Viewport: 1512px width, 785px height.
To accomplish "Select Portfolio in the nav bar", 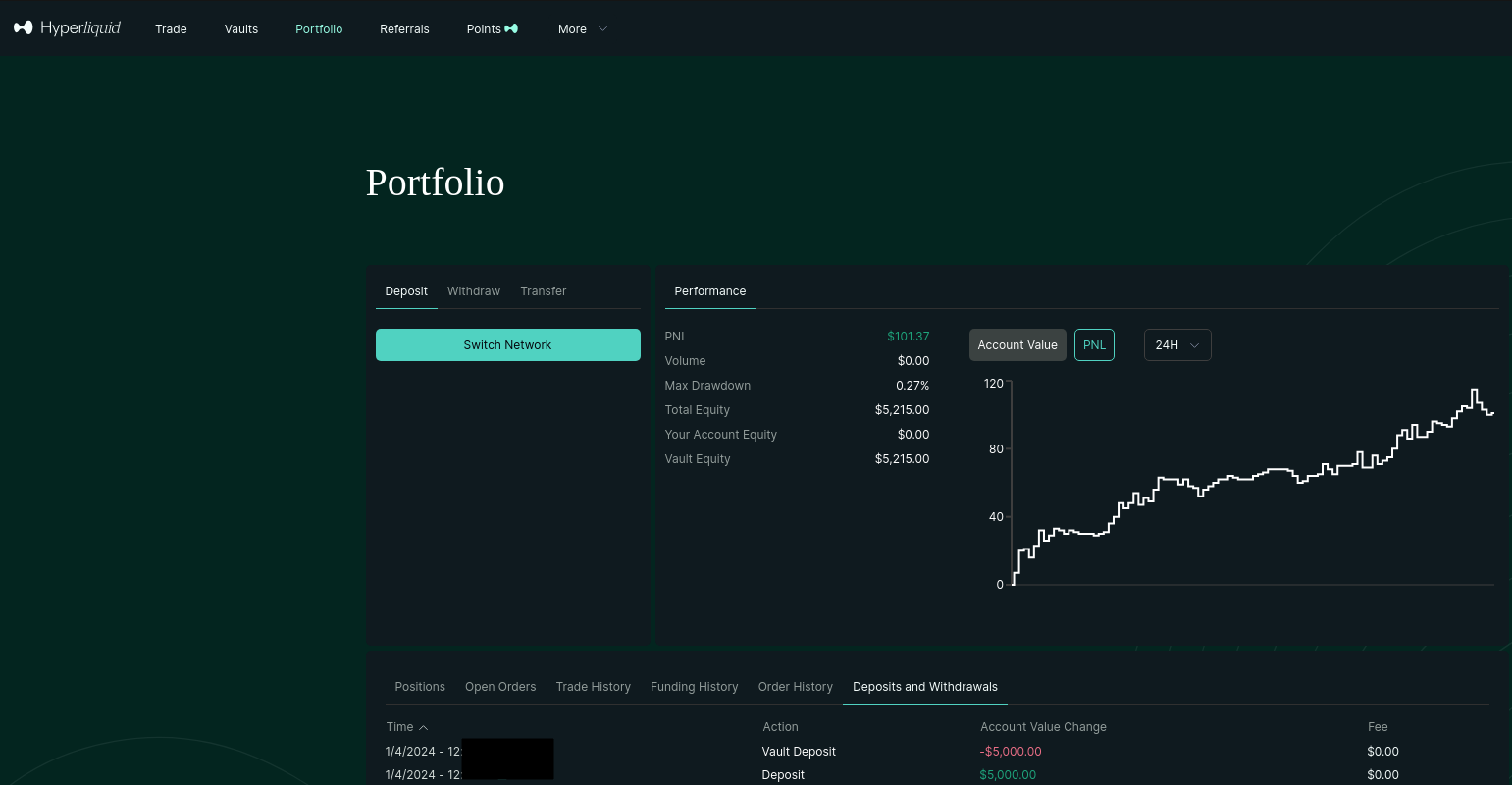I will click(319, 28).
